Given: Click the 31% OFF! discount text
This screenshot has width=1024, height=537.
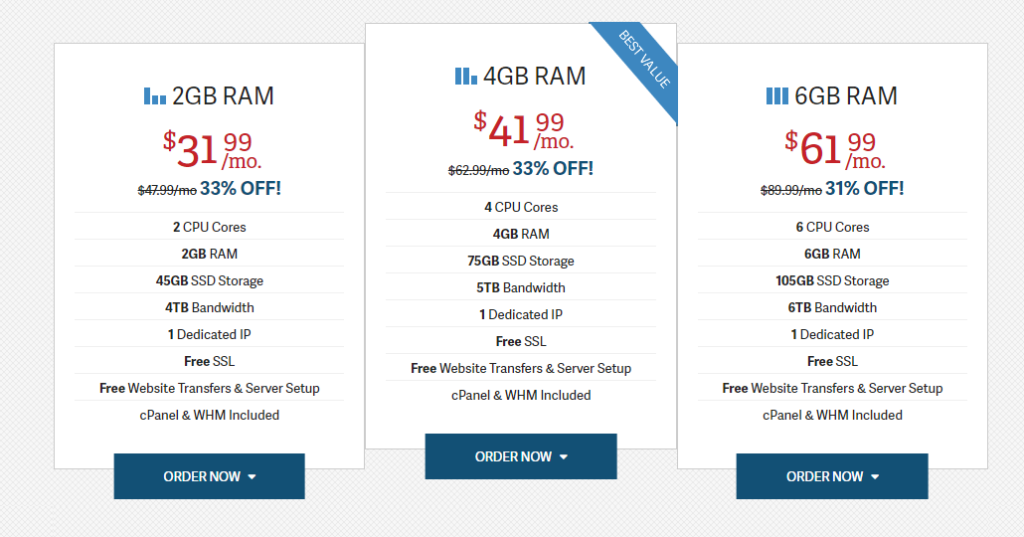Looking at the screenshot, I should click(865, 189).
